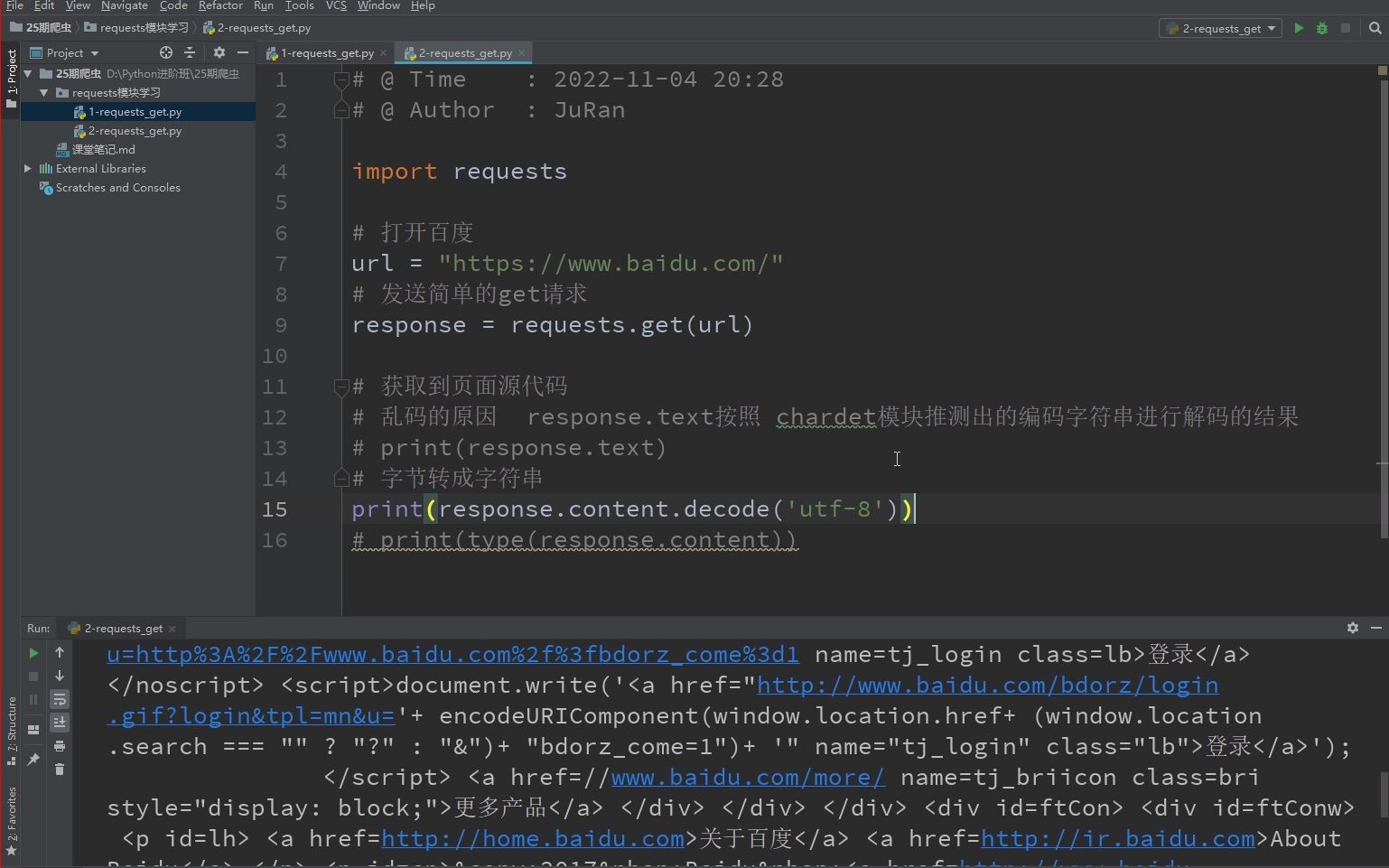
Task: Open www.baidu.com/more/ link in console
Action: [748, 778]
